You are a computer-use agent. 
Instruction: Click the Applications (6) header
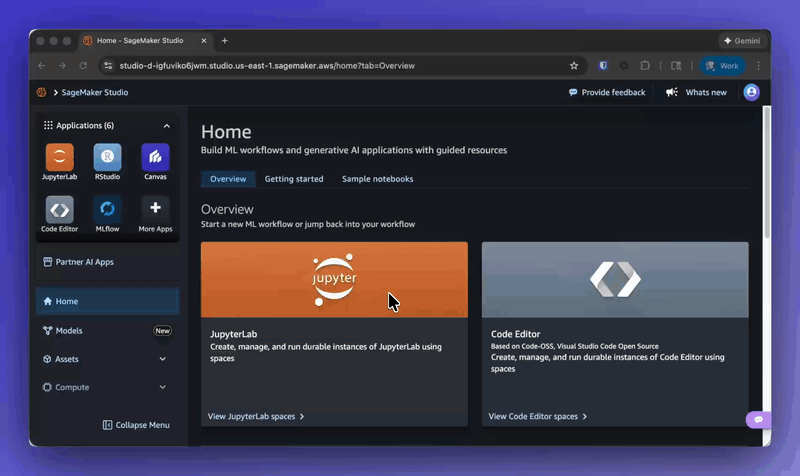(108, 126)
